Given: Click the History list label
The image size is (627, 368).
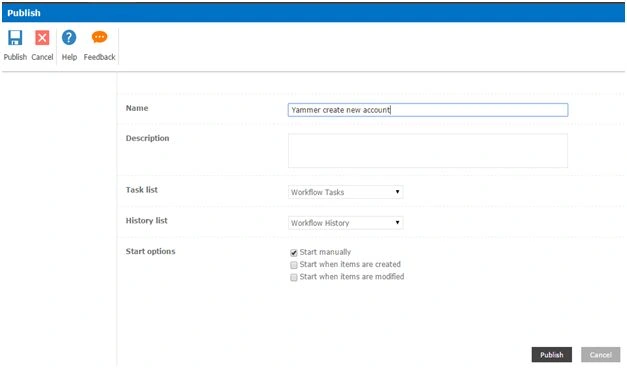Looking at the screenshot, I should tap(146, 220).
